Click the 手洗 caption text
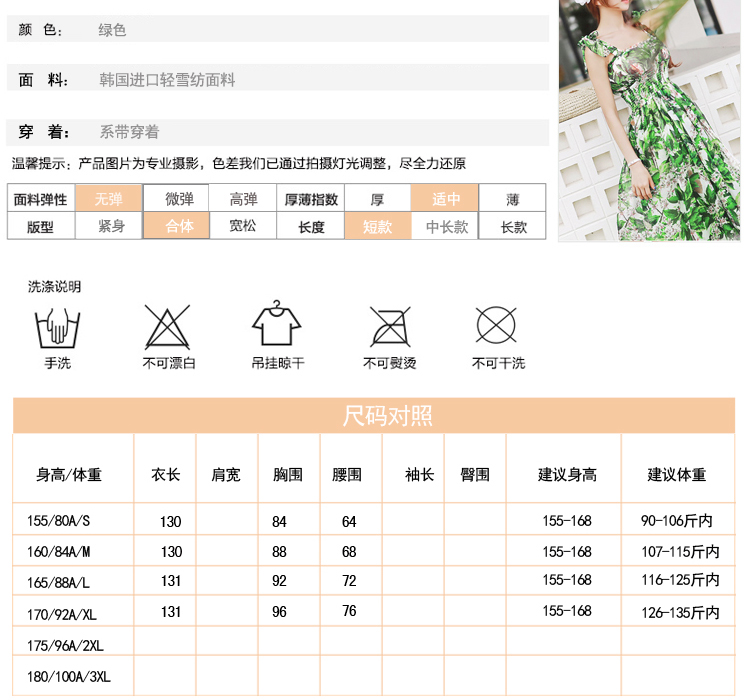The height and width of the screenshot is (700, 750). (57, 363)
